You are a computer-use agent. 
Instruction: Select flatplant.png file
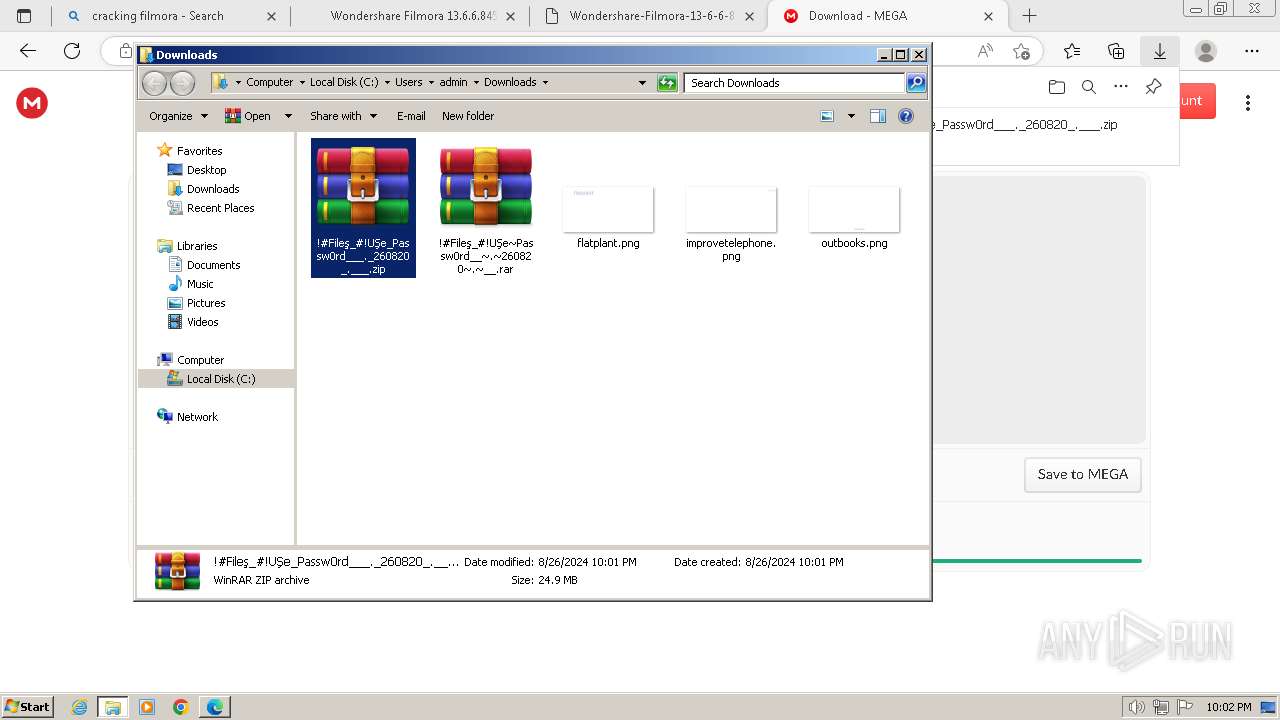coord(608,217)
